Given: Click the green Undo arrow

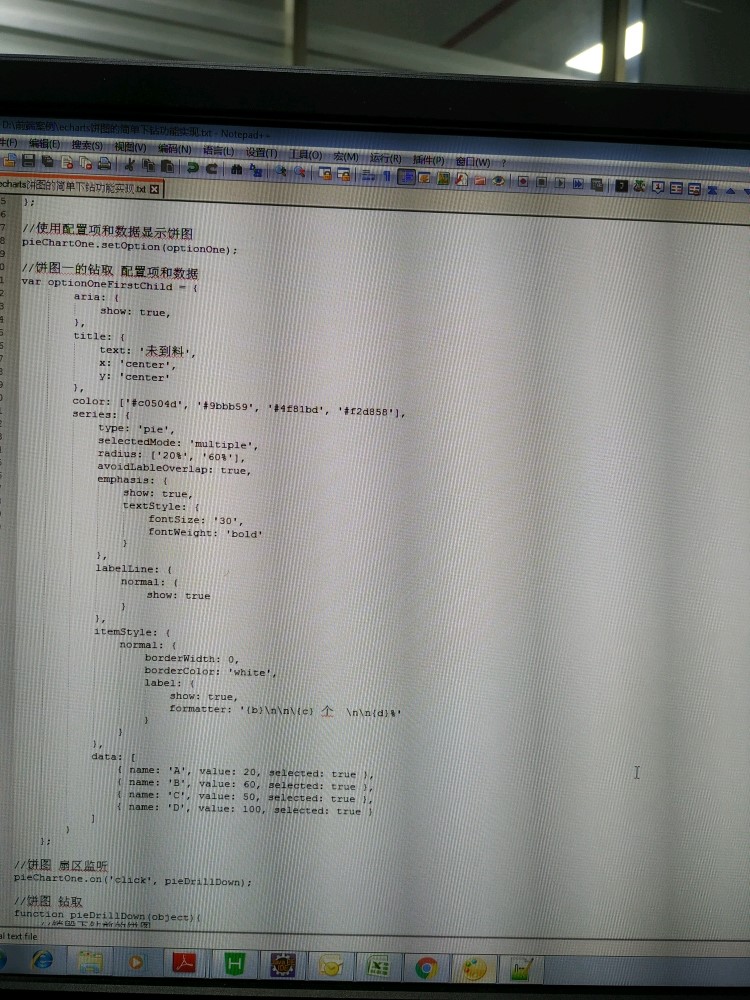Looking at the screenshot, I should tap(192, 168).
